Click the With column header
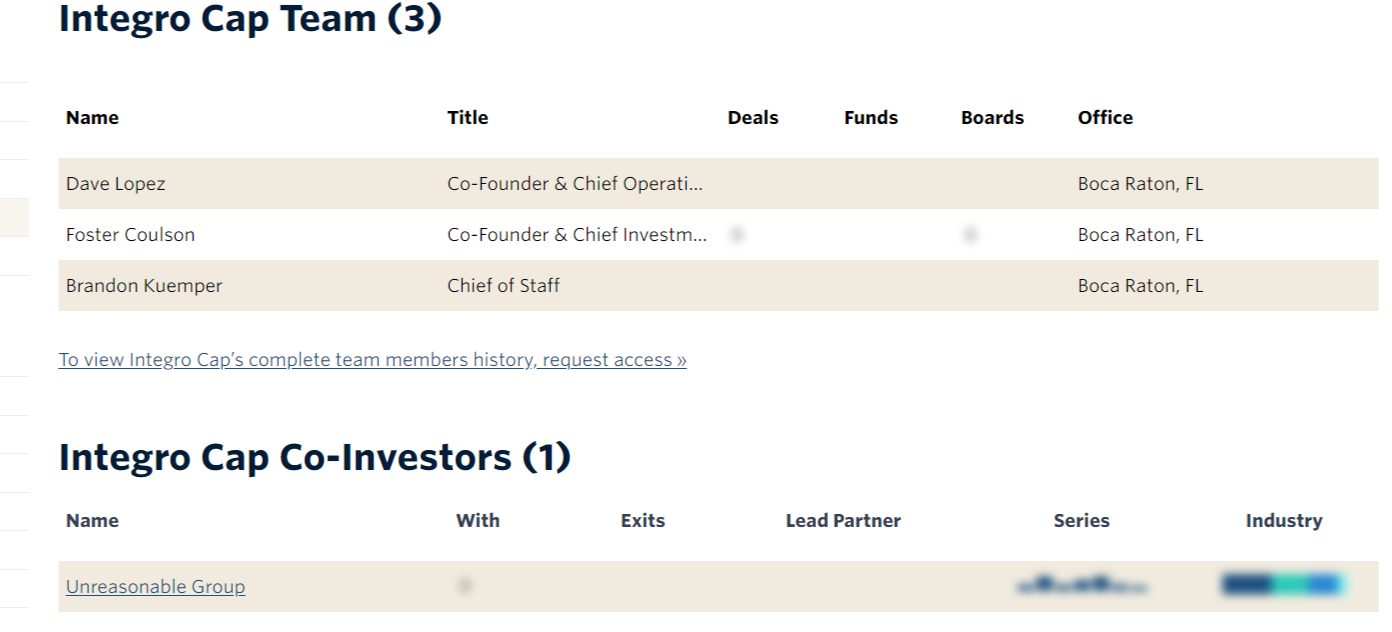 (x=478, y=521)
